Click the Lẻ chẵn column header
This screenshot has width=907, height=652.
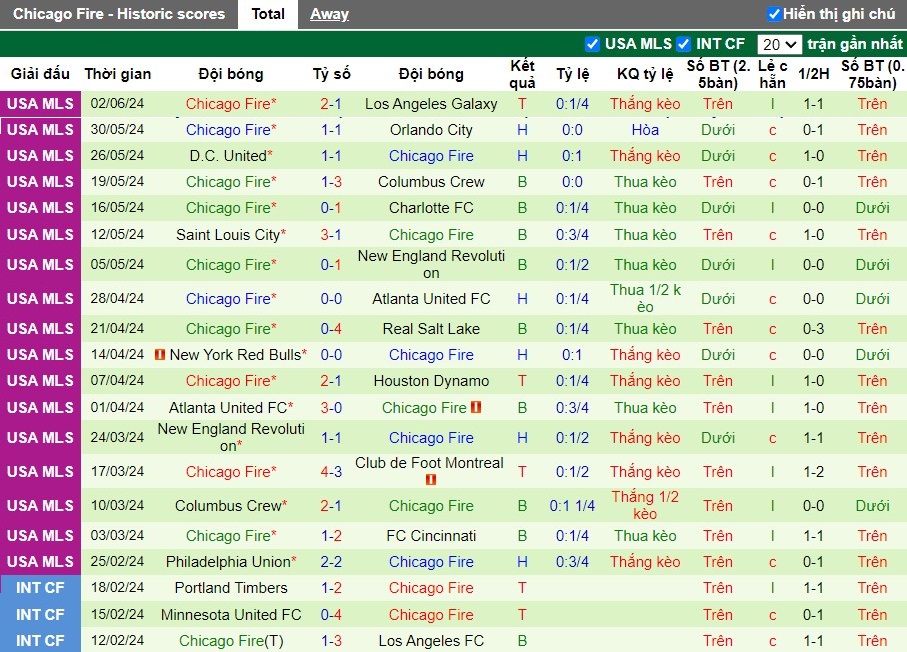(x=772, y=74)
